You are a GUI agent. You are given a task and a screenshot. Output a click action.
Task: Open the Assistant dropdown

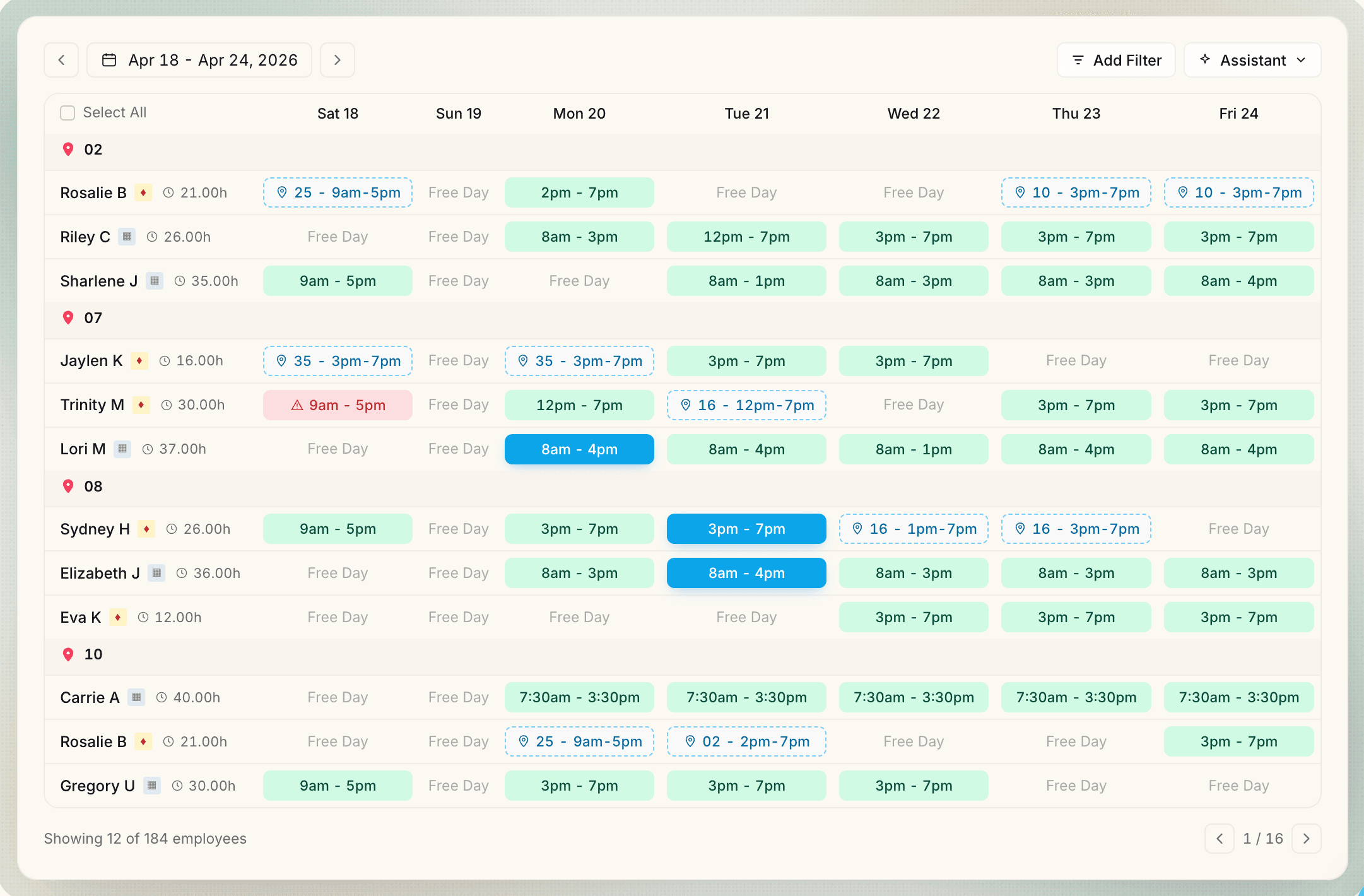(x=1252, y=60)
